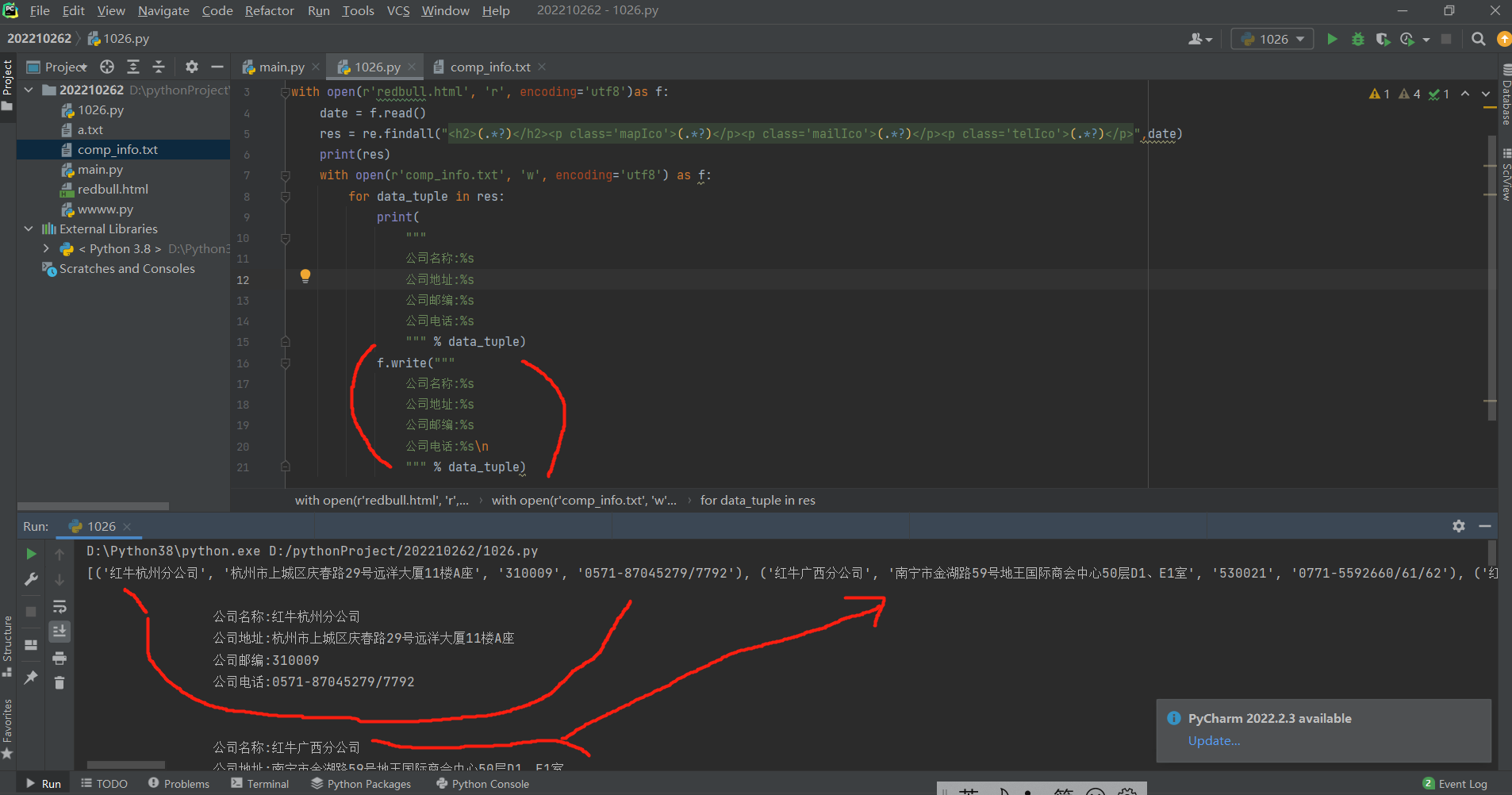The image size is (1512, 795).
Task: Open the user account icon menu
Action: (1199, 39)
